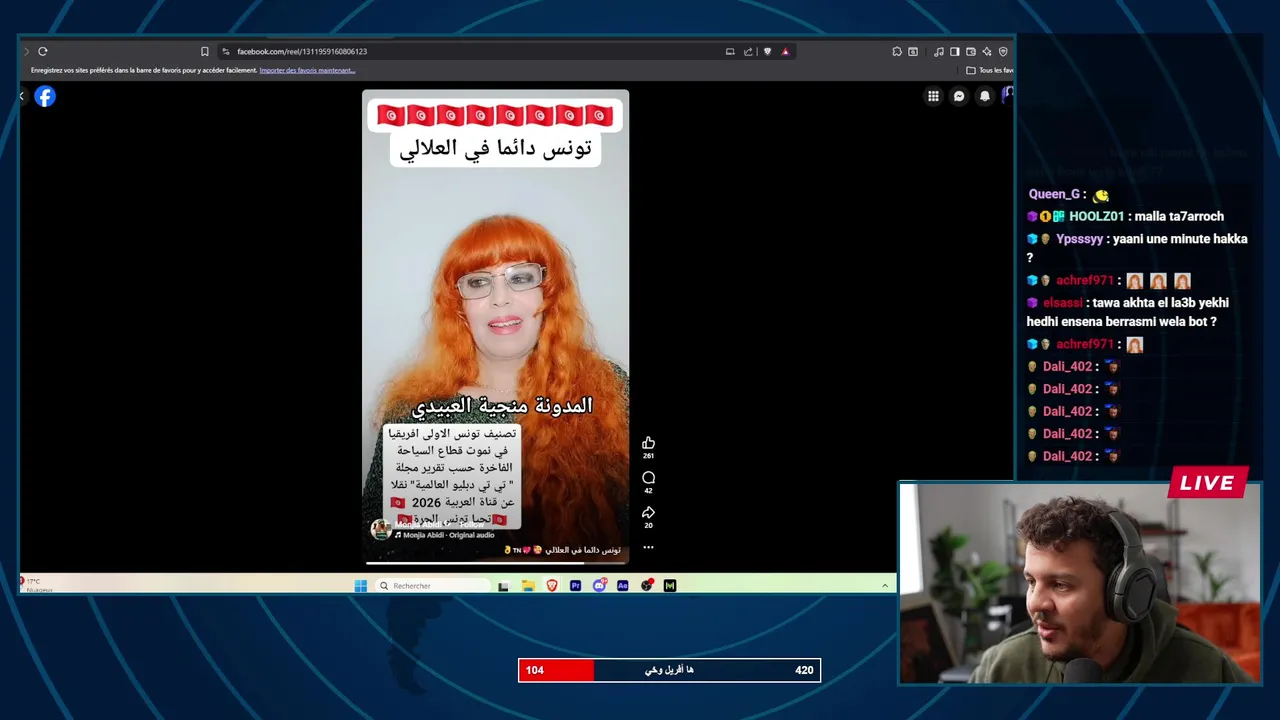The image size is (1280, 720).
Task: Open the VPN shield icon in toolbar
Action: (1003, 51)
